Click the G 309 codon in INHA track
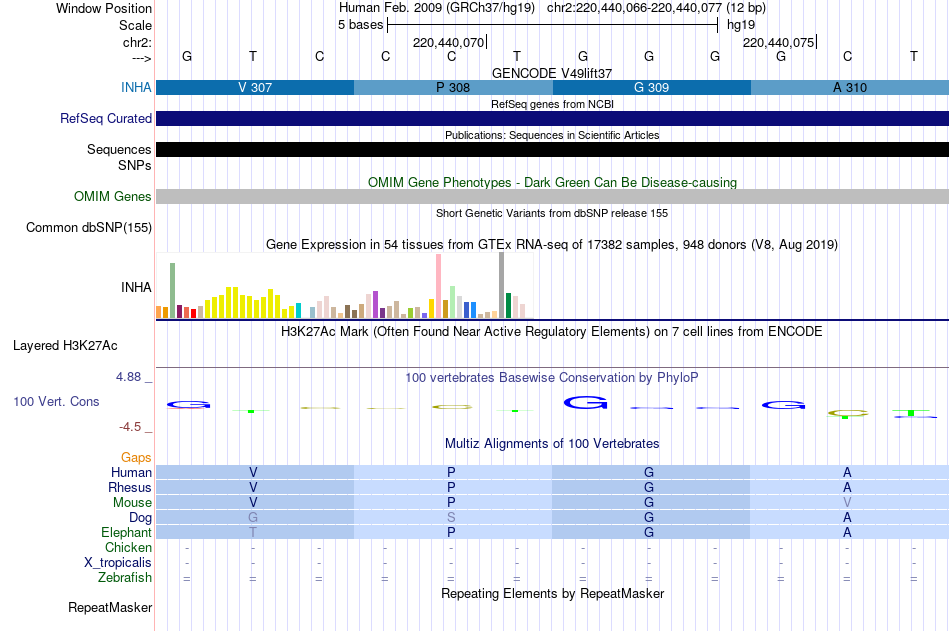The image size is (950, 631). click(652, 87)
